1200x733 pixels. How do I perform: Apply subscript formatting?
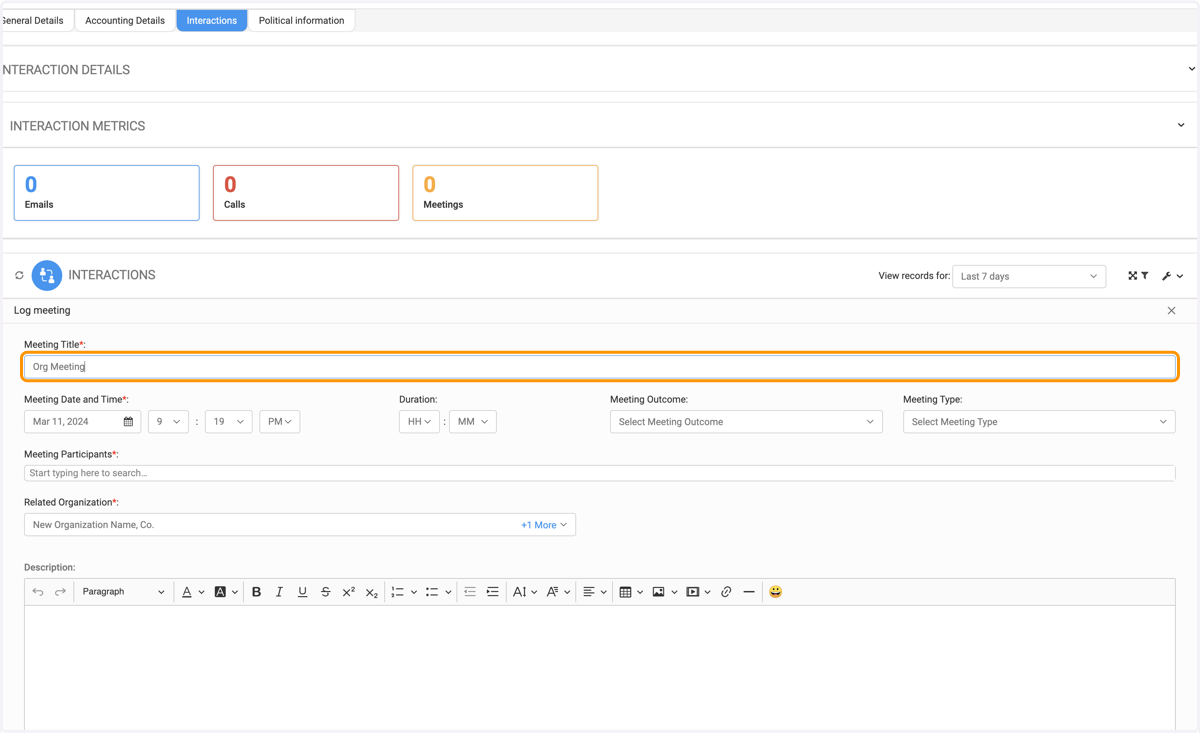(x=371, y=592)
